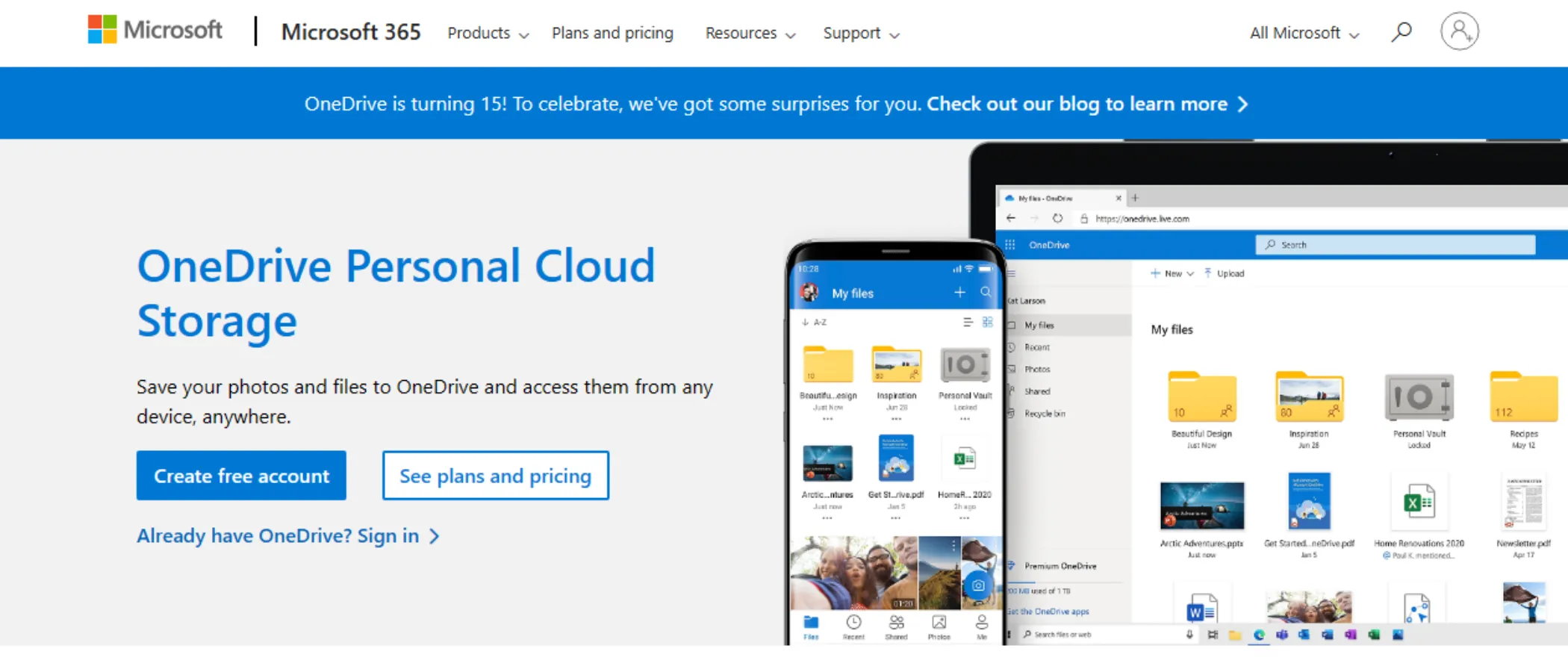The height and width of the screenshot is (672, 1568).
Task: Click Premium OneDrive in the sidebar
Action: (x=1060, y=566)
